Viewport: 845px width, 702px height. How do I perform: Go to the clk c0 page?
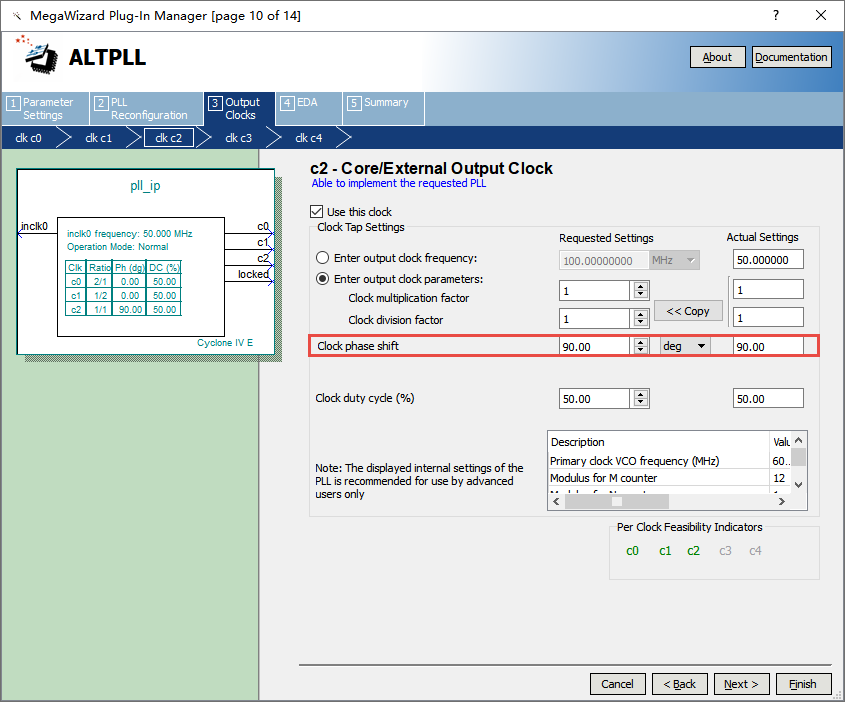coord(29,138)
